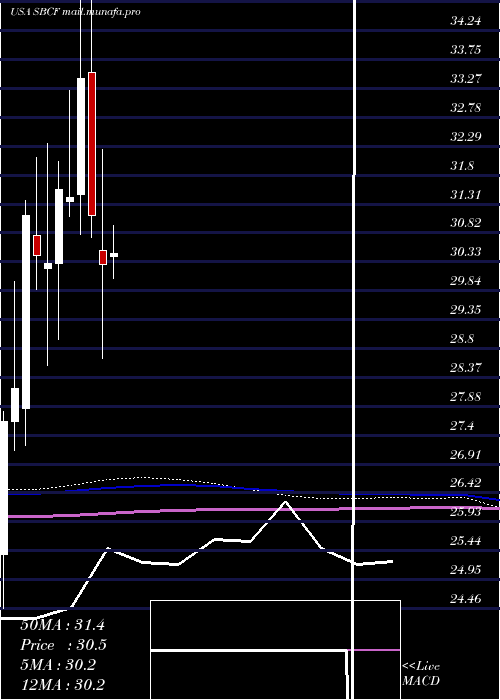
Task: Click the 31.31 price axis label
Action: (x=466, y=195)
